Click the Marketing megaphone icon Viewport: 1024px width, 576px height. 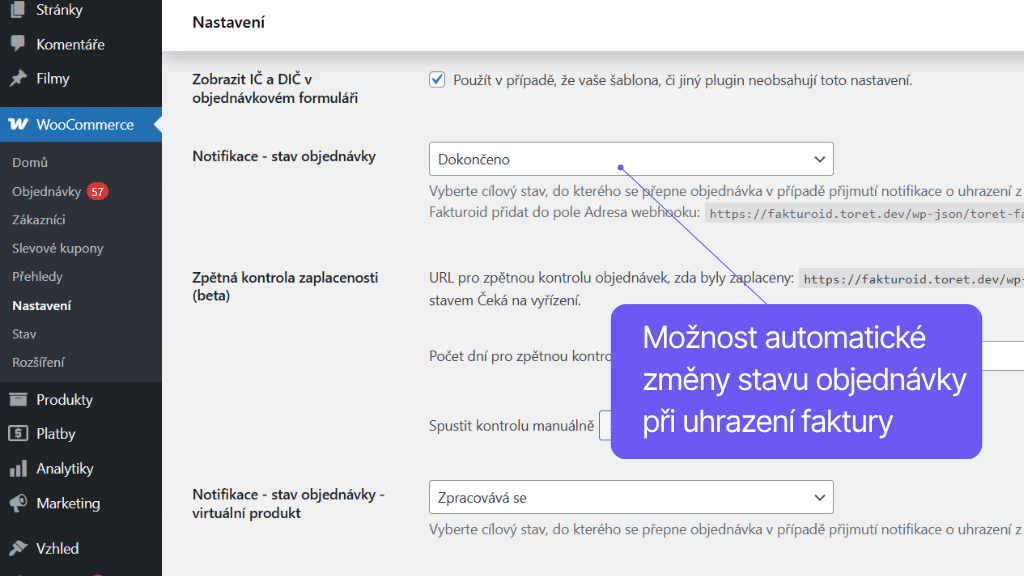(18, 503)
